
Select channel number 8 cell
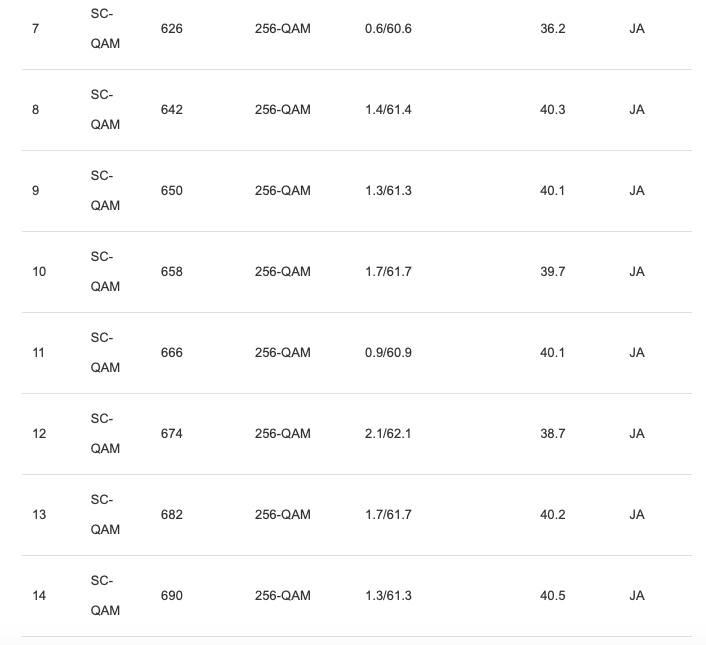pyautogui.click(x=36, y=110)
